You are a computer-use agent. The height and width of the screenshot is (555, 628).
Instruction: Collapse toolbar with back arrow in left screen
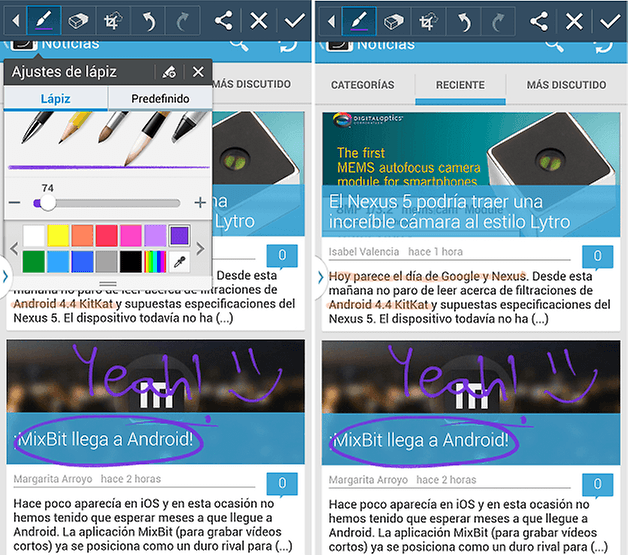point(16,20)
